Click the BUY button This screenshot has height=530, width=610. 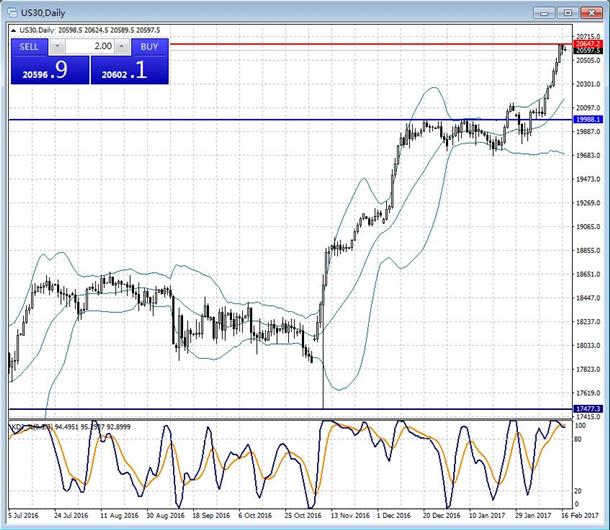point(150,47)
